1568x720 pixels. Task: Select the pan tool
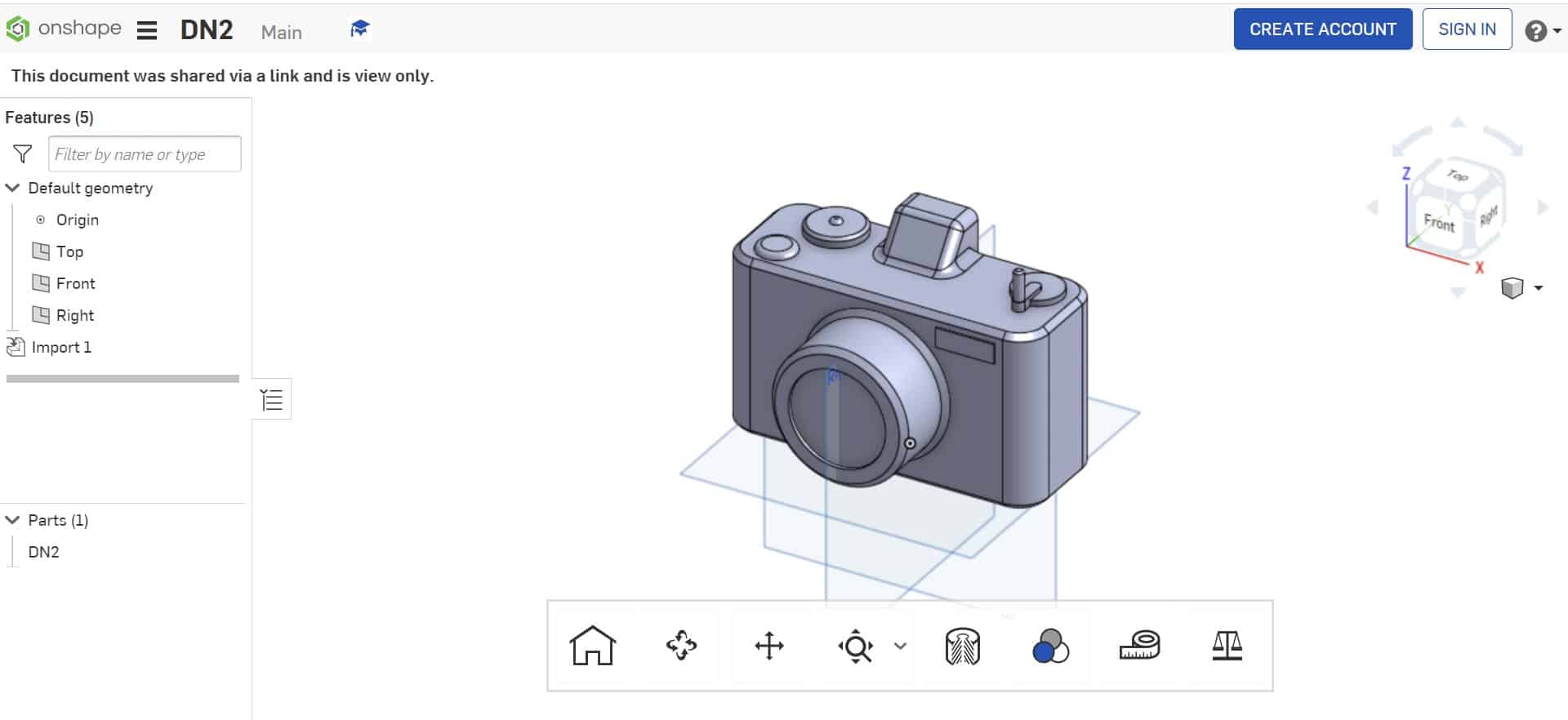[768, 646]
